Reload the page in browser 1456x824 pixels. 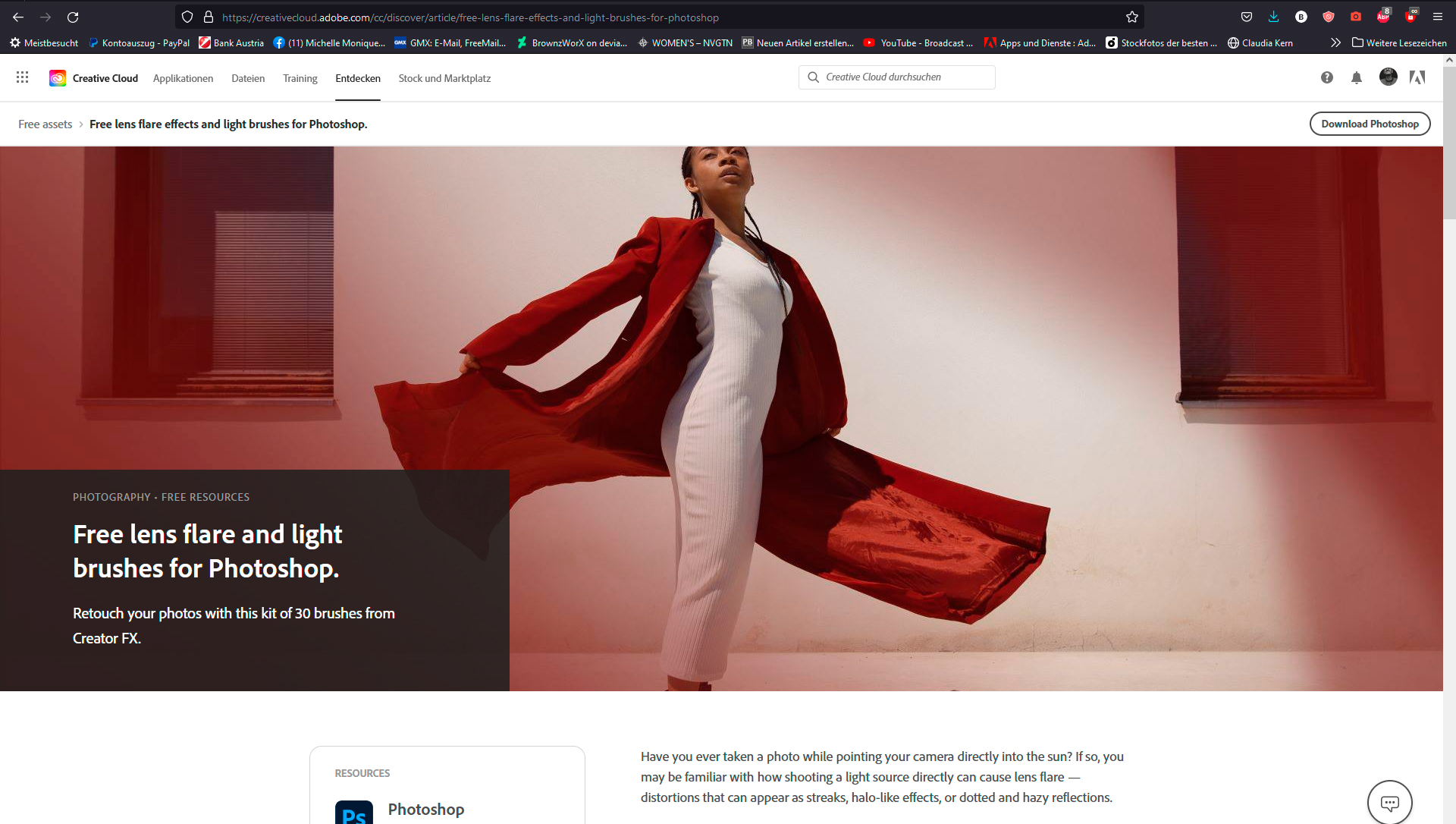coord(73,17)
